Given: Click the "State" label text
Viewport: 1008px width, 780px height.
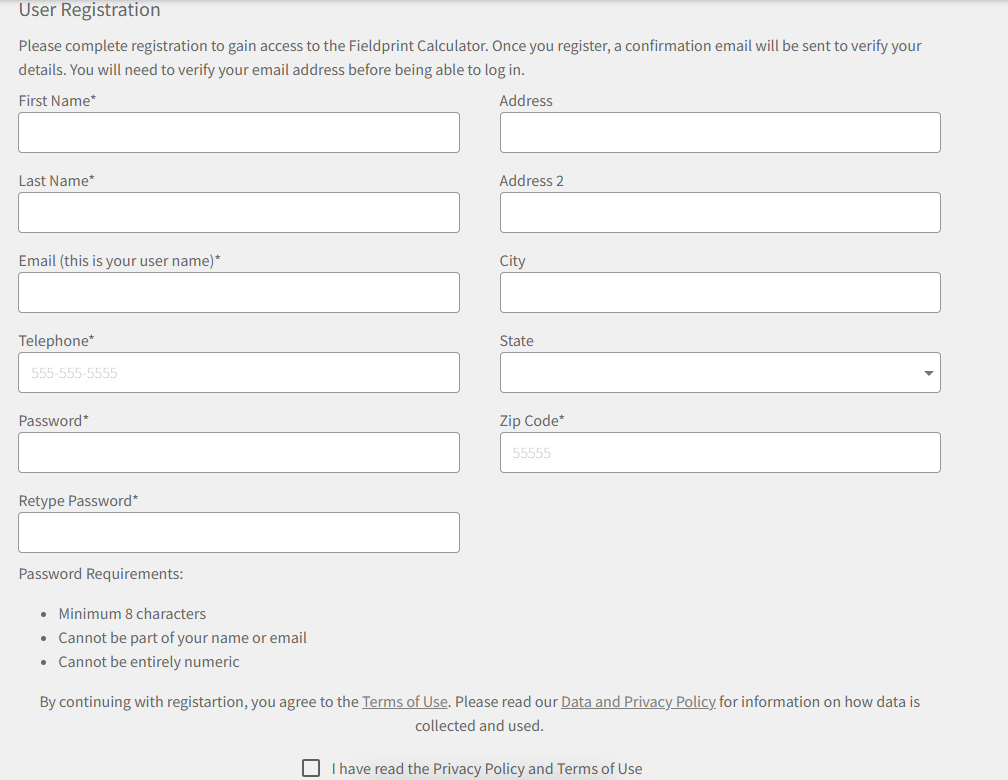Looking at the screenshot, I should (x=517, y=341).
